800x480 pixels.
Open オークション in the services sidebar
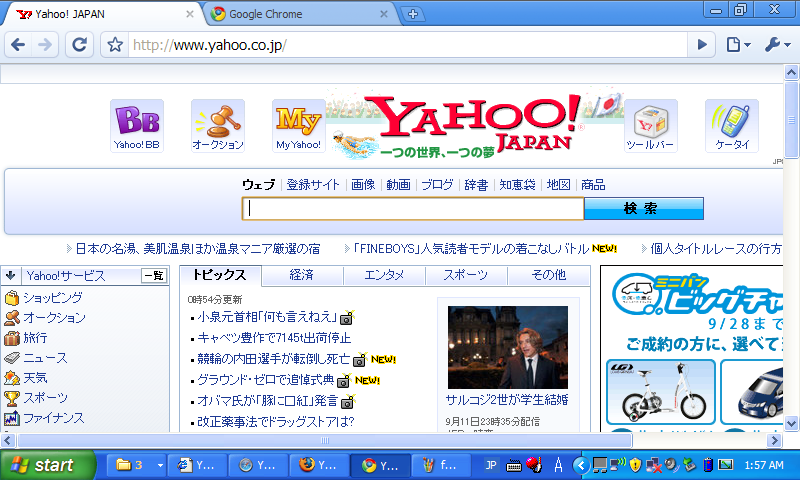click(x=54, y=318)
